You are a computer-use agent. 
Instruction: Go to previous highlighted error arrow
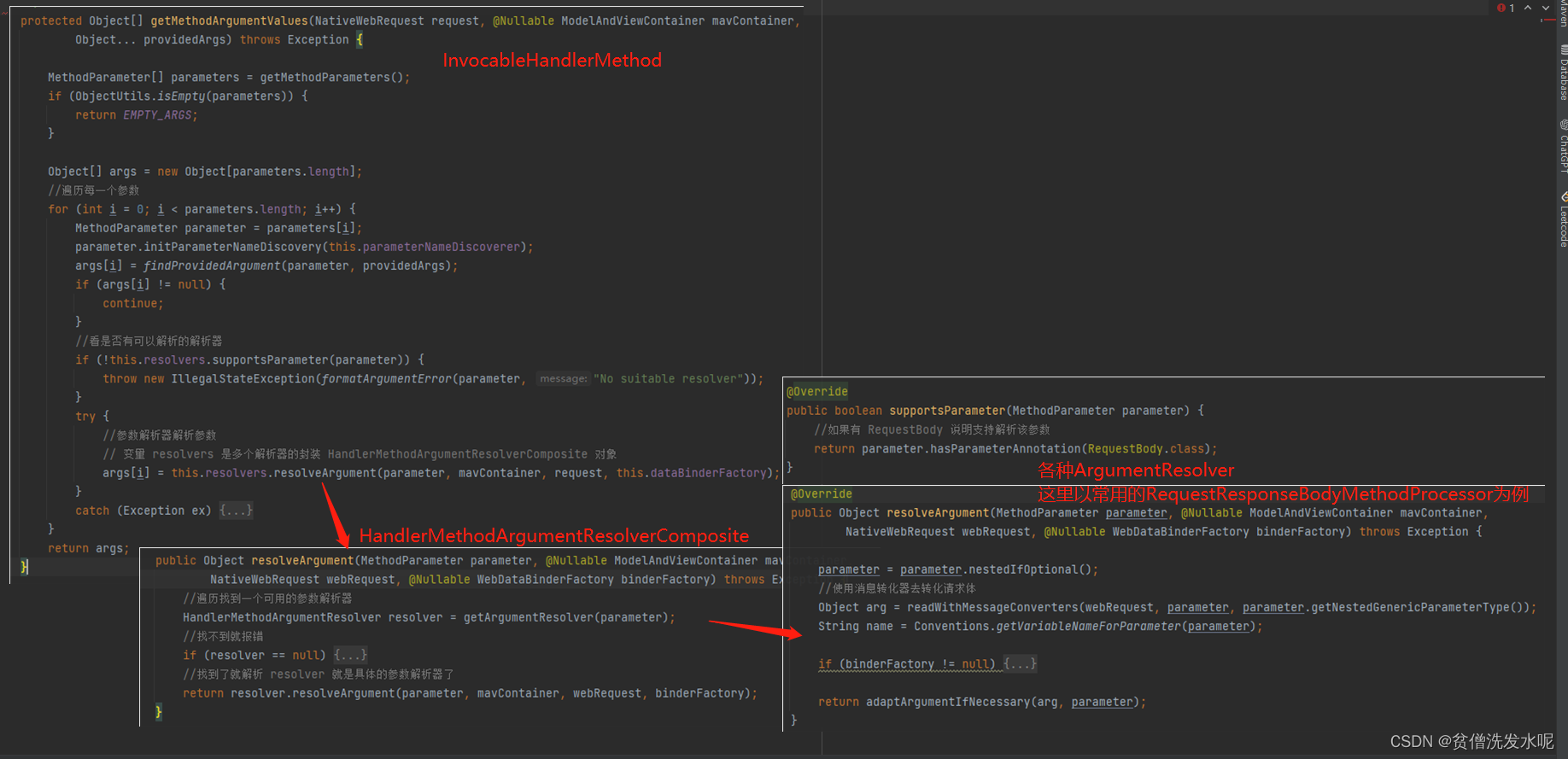tap(1528, 8)
